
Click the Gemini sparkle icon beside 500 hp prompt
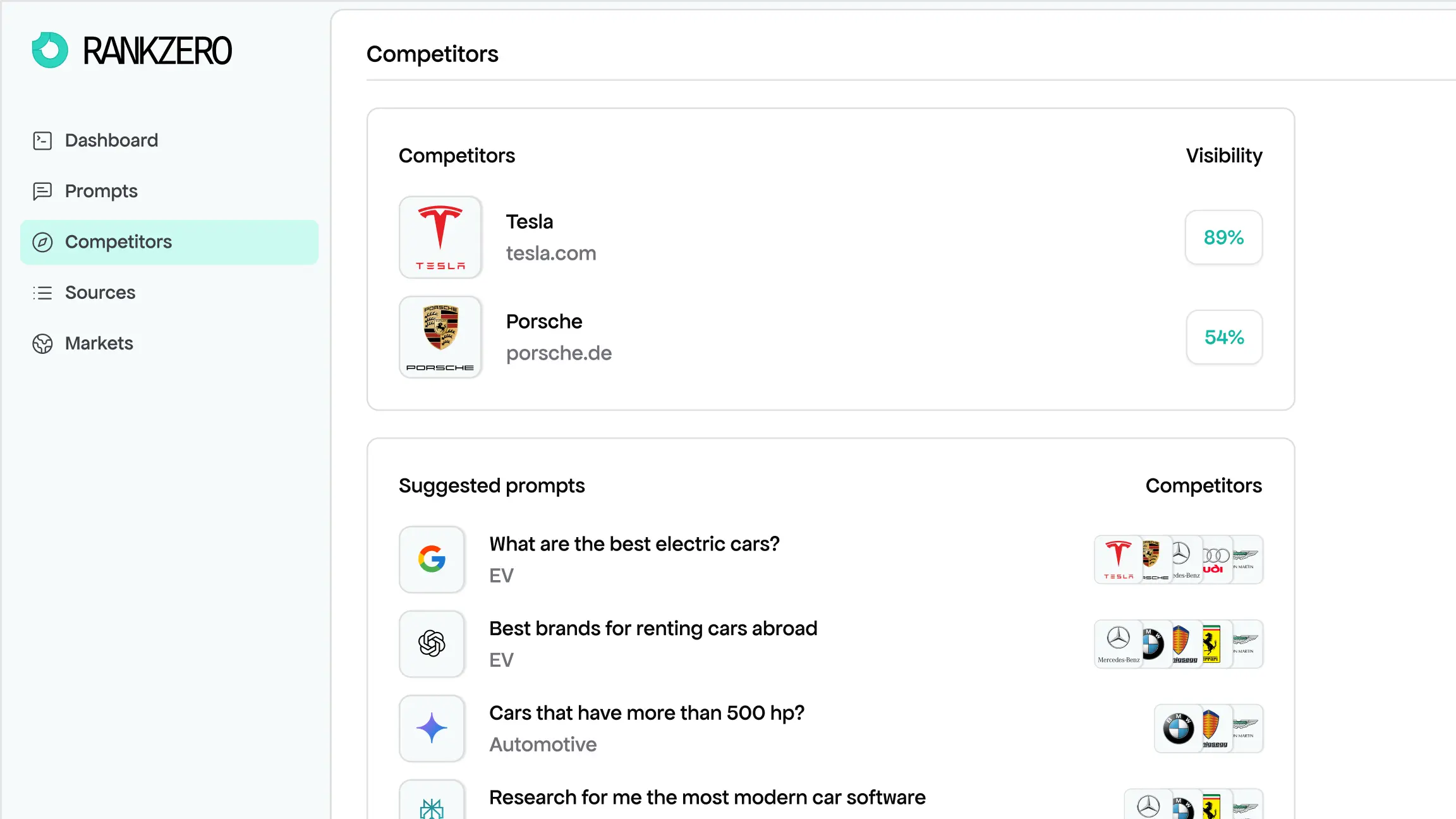[x=432, y=728]
